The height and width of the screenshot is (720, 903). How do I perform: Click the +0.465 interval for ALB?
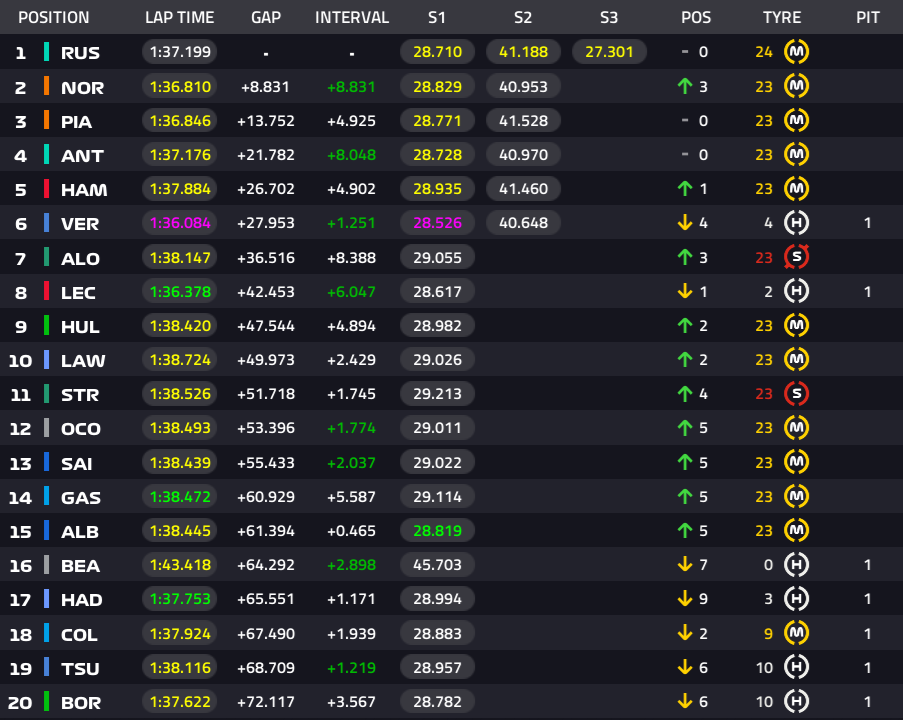[351, 530]
